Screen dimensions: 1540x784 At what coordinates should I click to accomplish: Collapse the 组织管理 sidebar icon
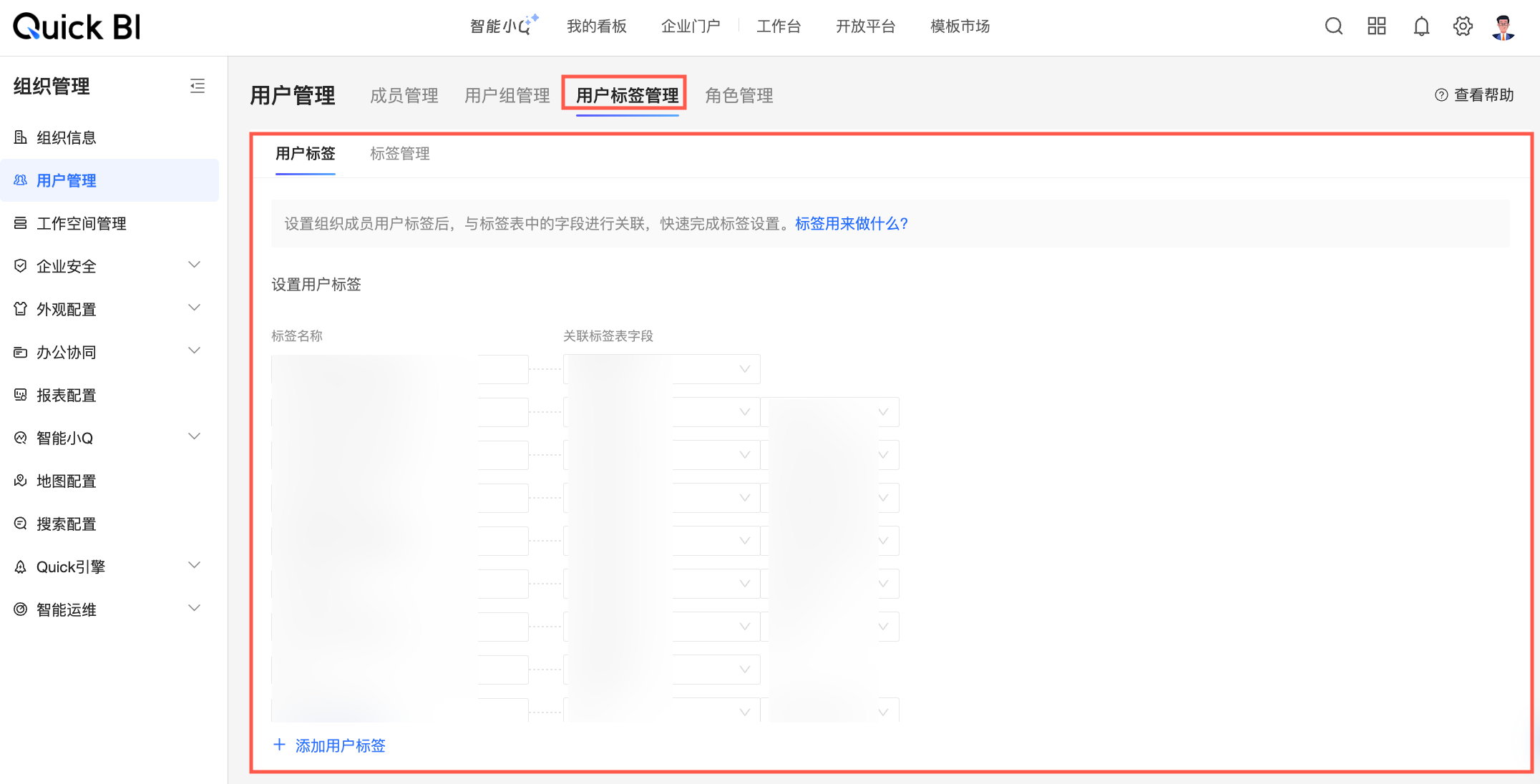tap(198, 87)
